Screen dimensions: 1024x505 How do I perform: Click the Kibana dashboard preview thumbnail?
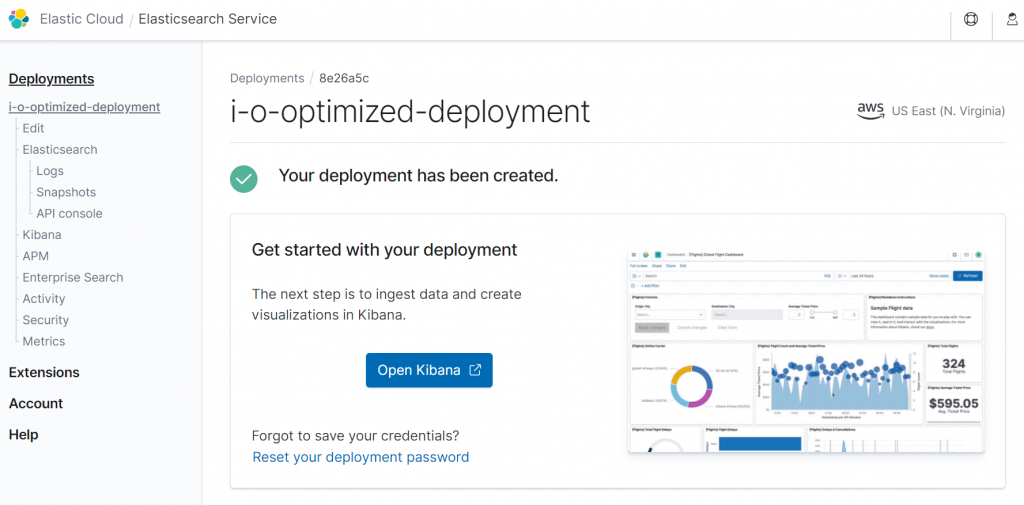(805, 351)
